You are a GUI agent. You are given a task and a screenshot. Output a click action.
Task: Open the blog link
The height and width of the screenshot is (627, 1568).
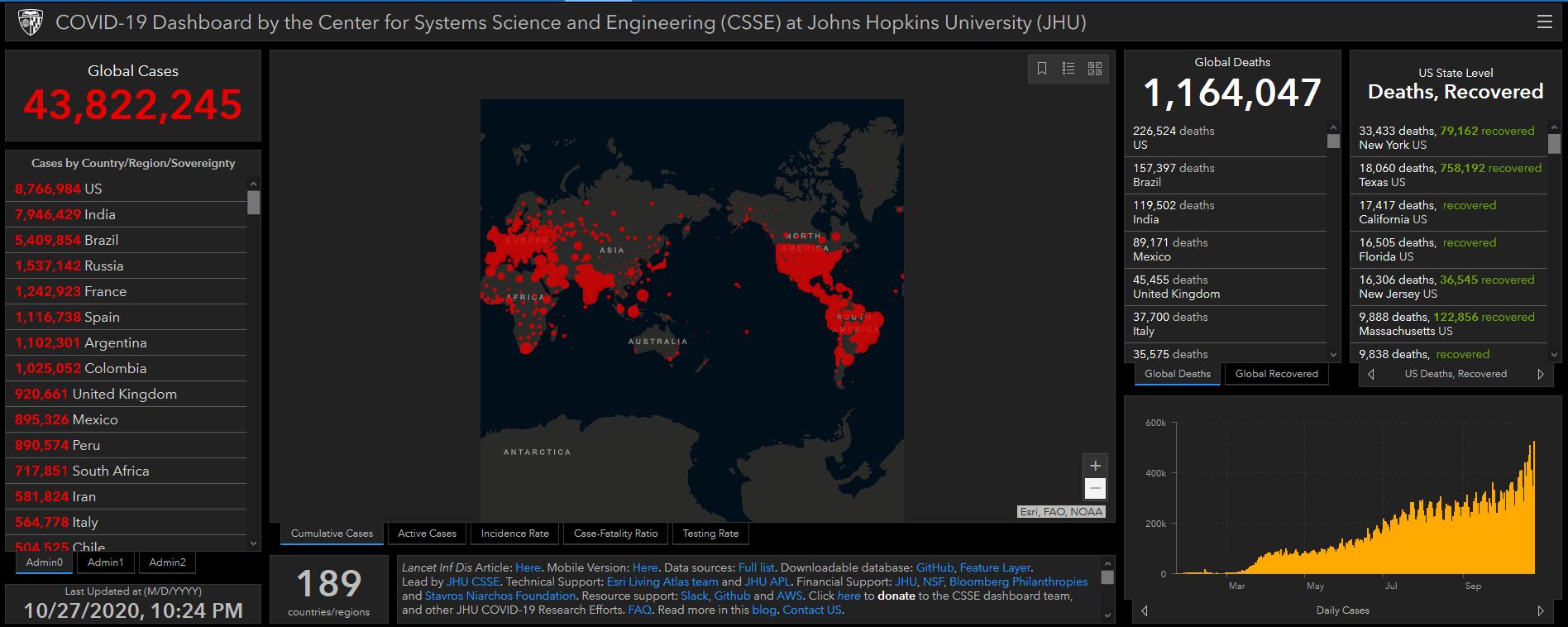764,610
